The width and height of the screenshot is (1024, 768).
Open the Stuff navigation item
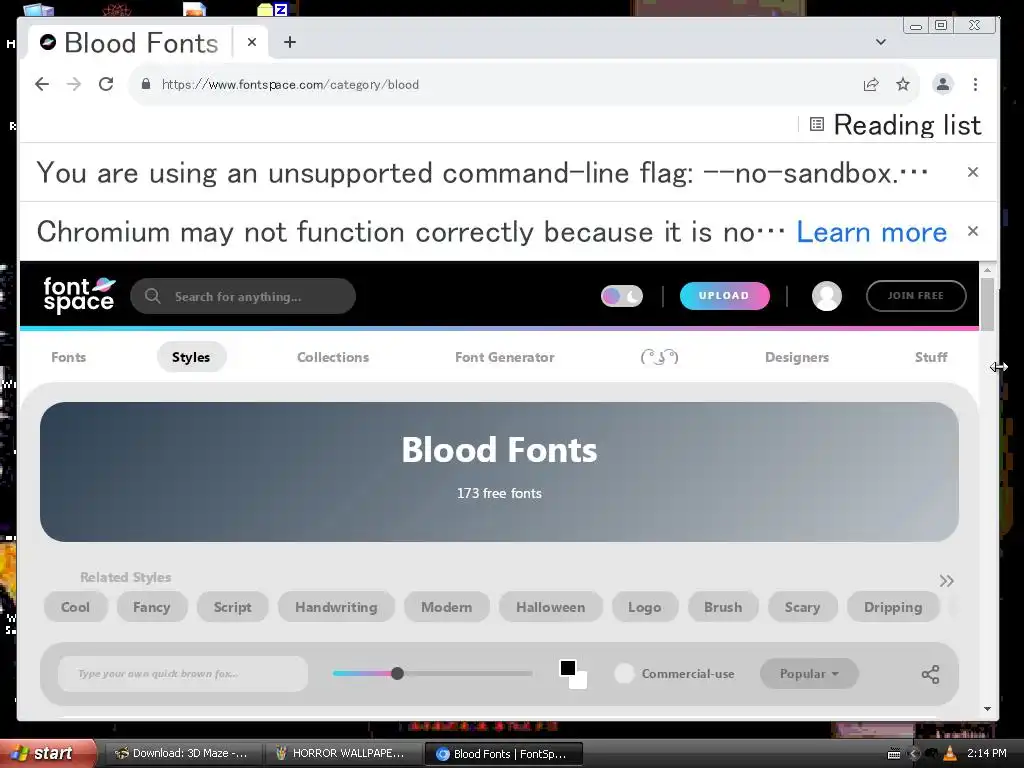tap(931, 357)
